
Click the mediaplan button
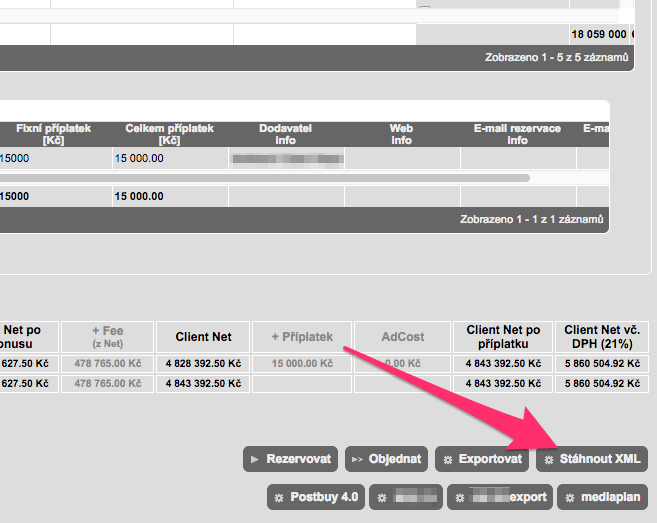point(601,496)
